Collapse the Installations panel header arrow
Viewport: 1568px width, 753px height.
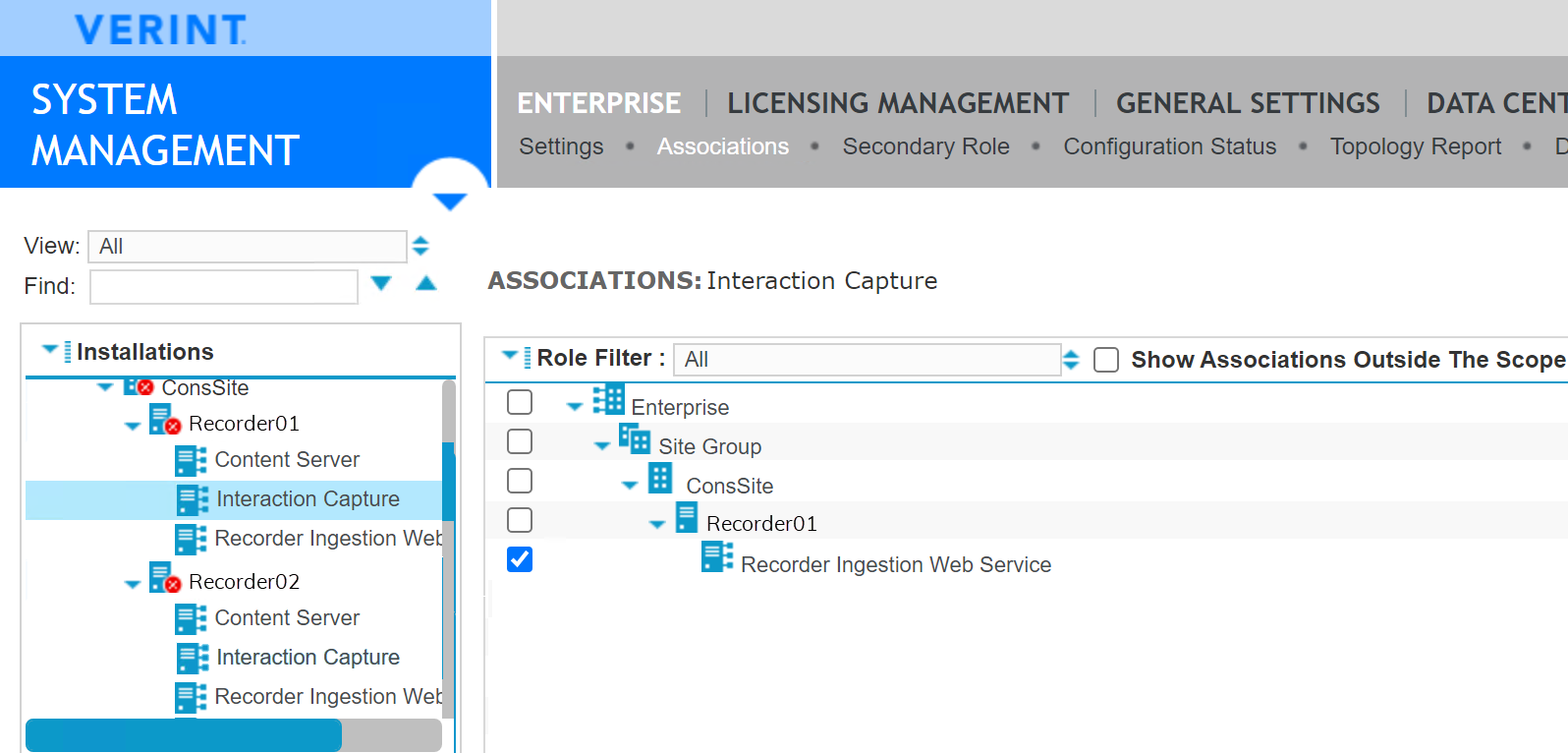(x=50, y=349)
